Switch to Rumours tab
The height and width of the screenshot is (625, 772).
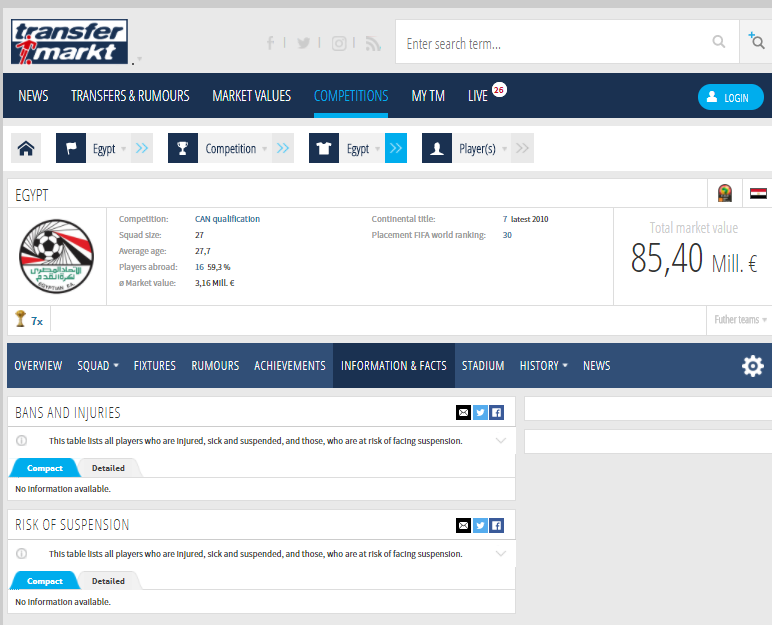(x=215, y=365)
